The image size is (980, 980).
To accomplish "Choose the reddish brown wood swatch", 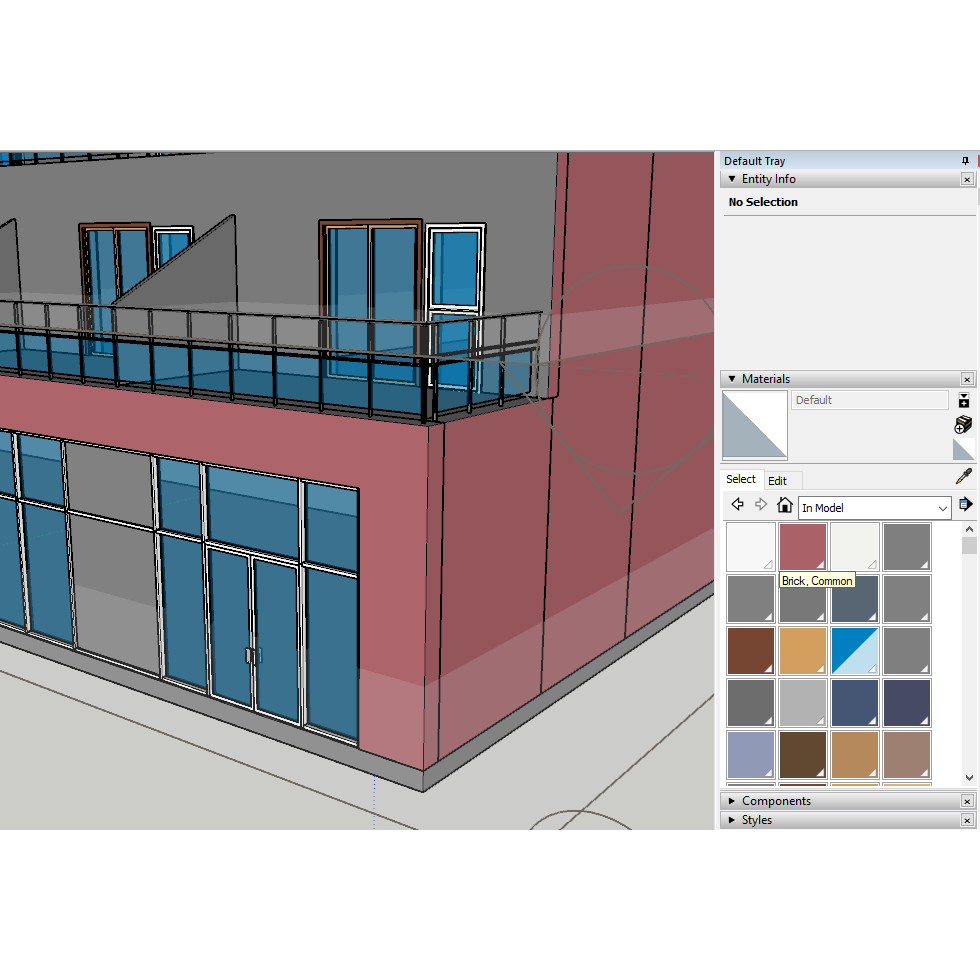I will [x=751, y=651].
